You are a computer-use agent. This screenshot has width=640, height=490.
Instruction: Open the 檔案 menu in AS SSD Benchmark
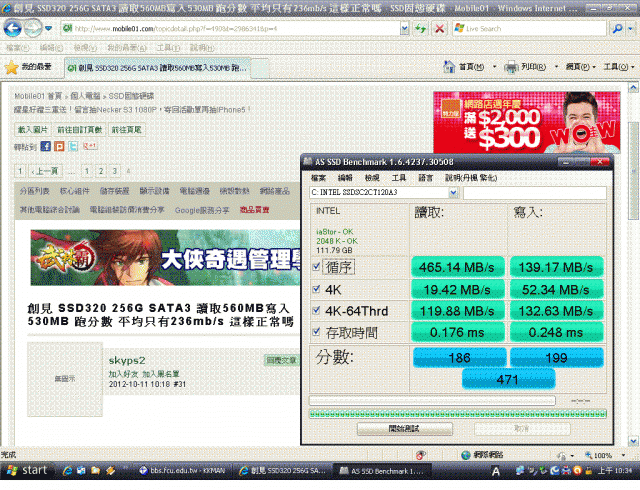(318, 178)
